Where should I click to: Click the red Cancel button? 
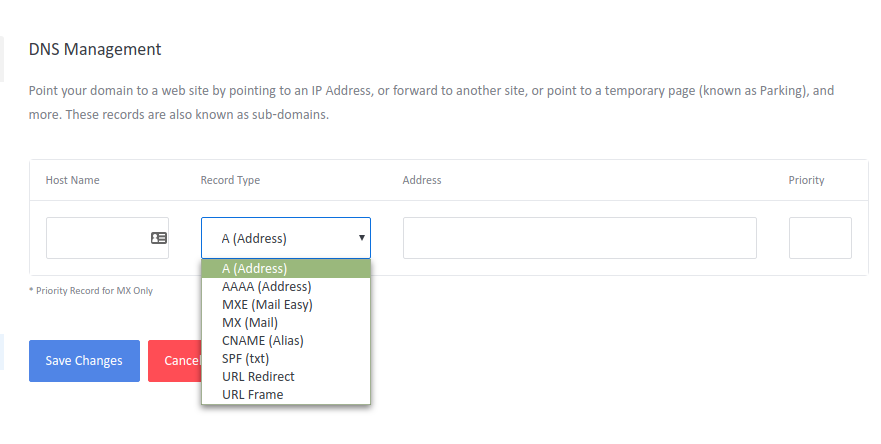tap(172, 361)
